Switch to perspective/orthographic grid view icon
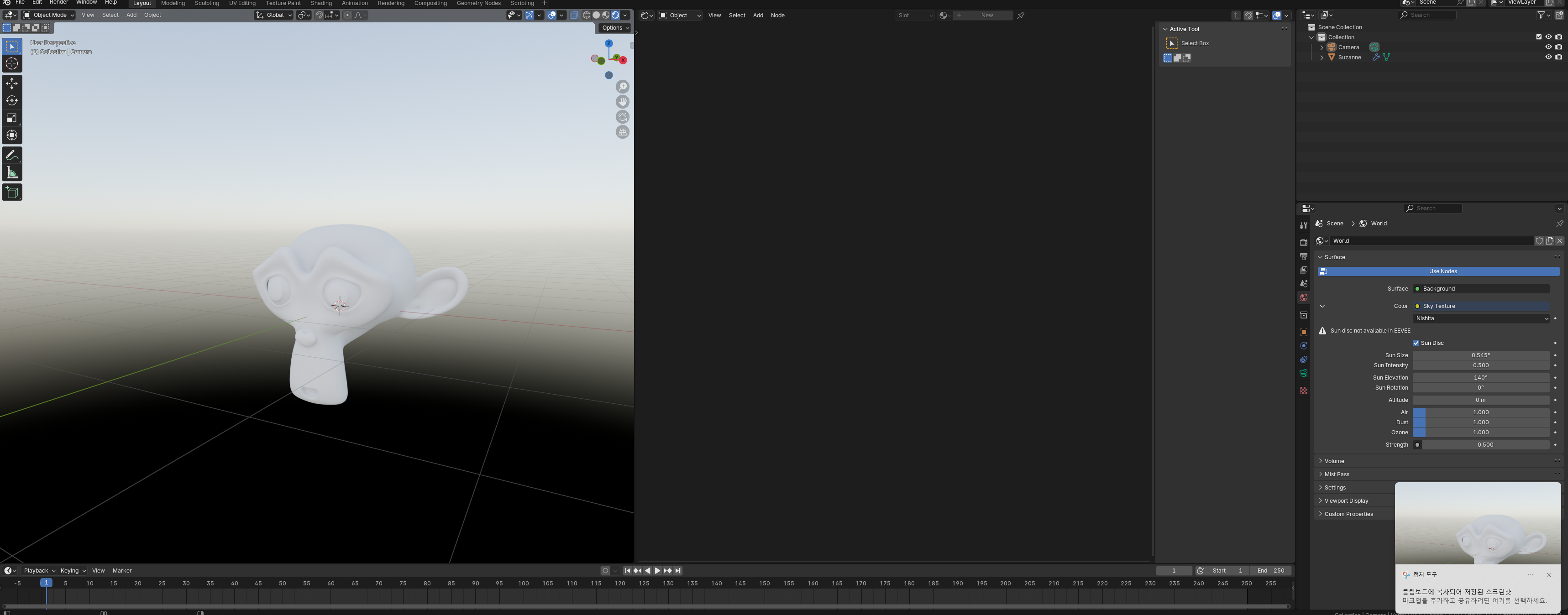Viewport: 1568px width, 615px height. pyautogui.click(x=622, y=132)
